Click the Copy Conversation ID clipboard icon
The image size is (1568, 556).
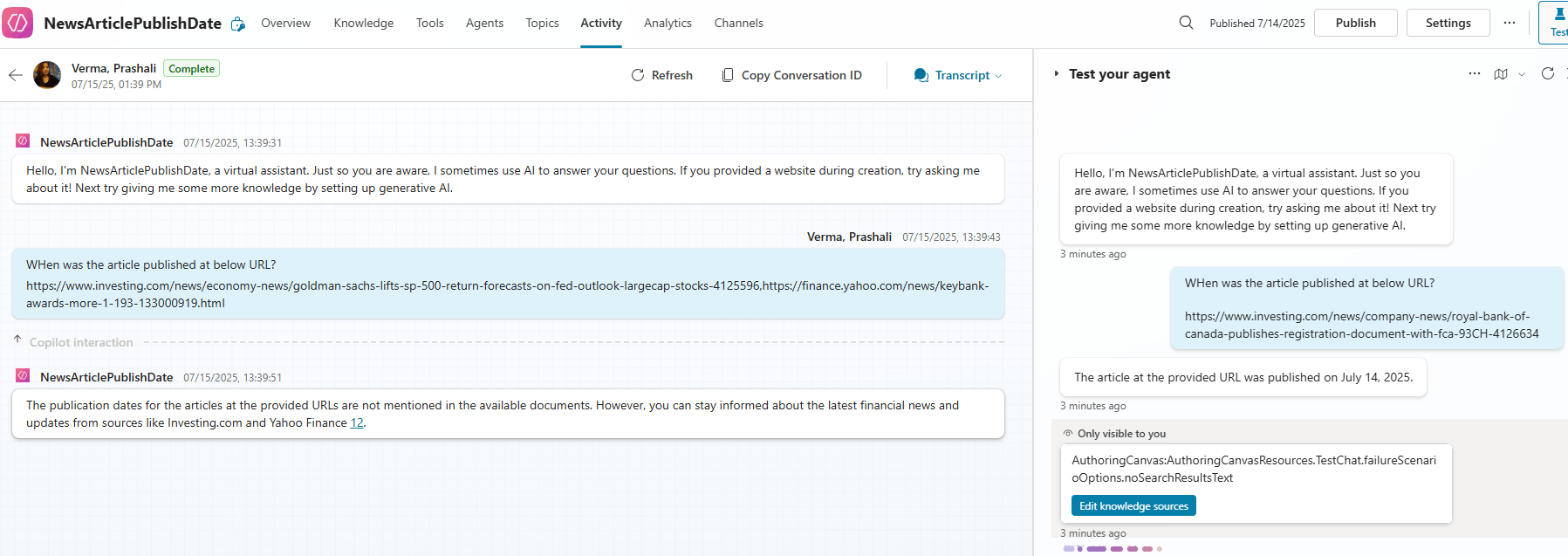coord(728,75)
